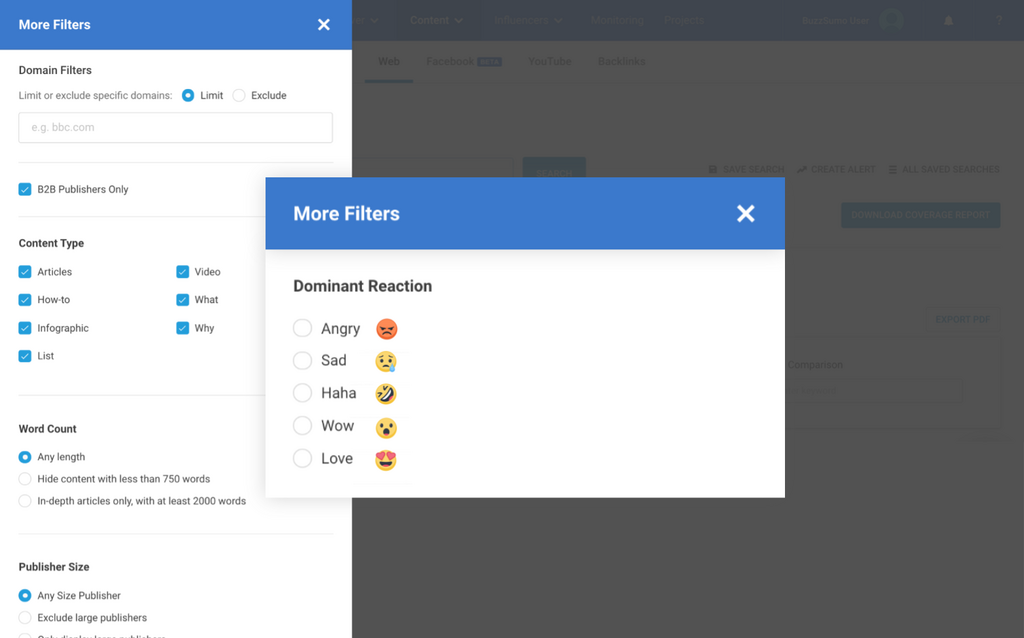Screen dimensions: 1024x638
Task: Click Download Coverage Report button
Action: (x=920, y=215)
